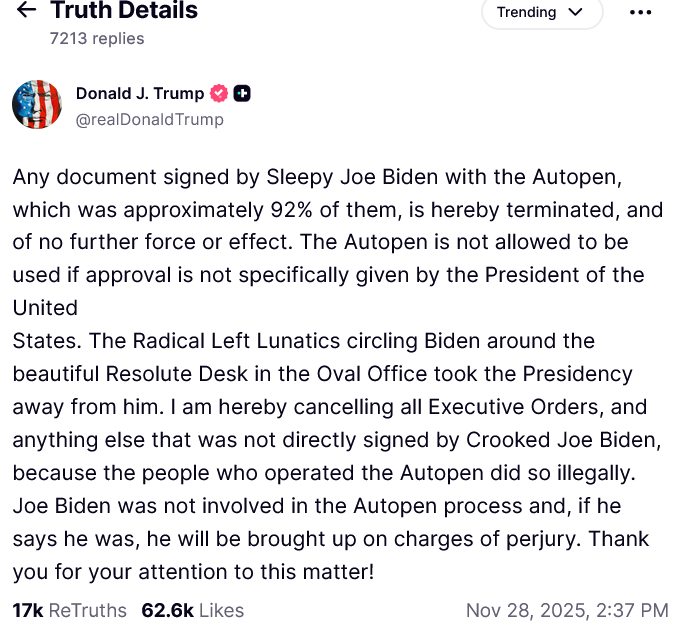
Task: Click the Truth Details page heading
Action: point(124,11)
